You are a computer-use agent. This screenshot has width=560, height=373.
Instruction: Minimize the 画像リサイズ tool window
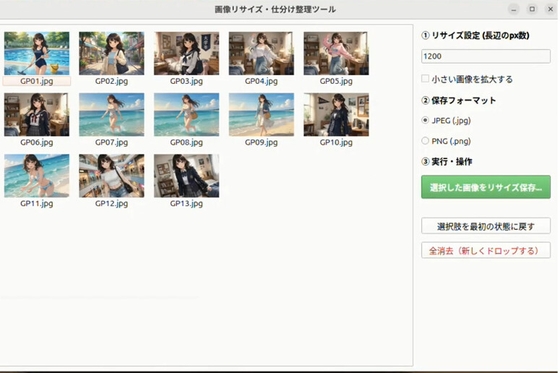[x=514, y=9]
